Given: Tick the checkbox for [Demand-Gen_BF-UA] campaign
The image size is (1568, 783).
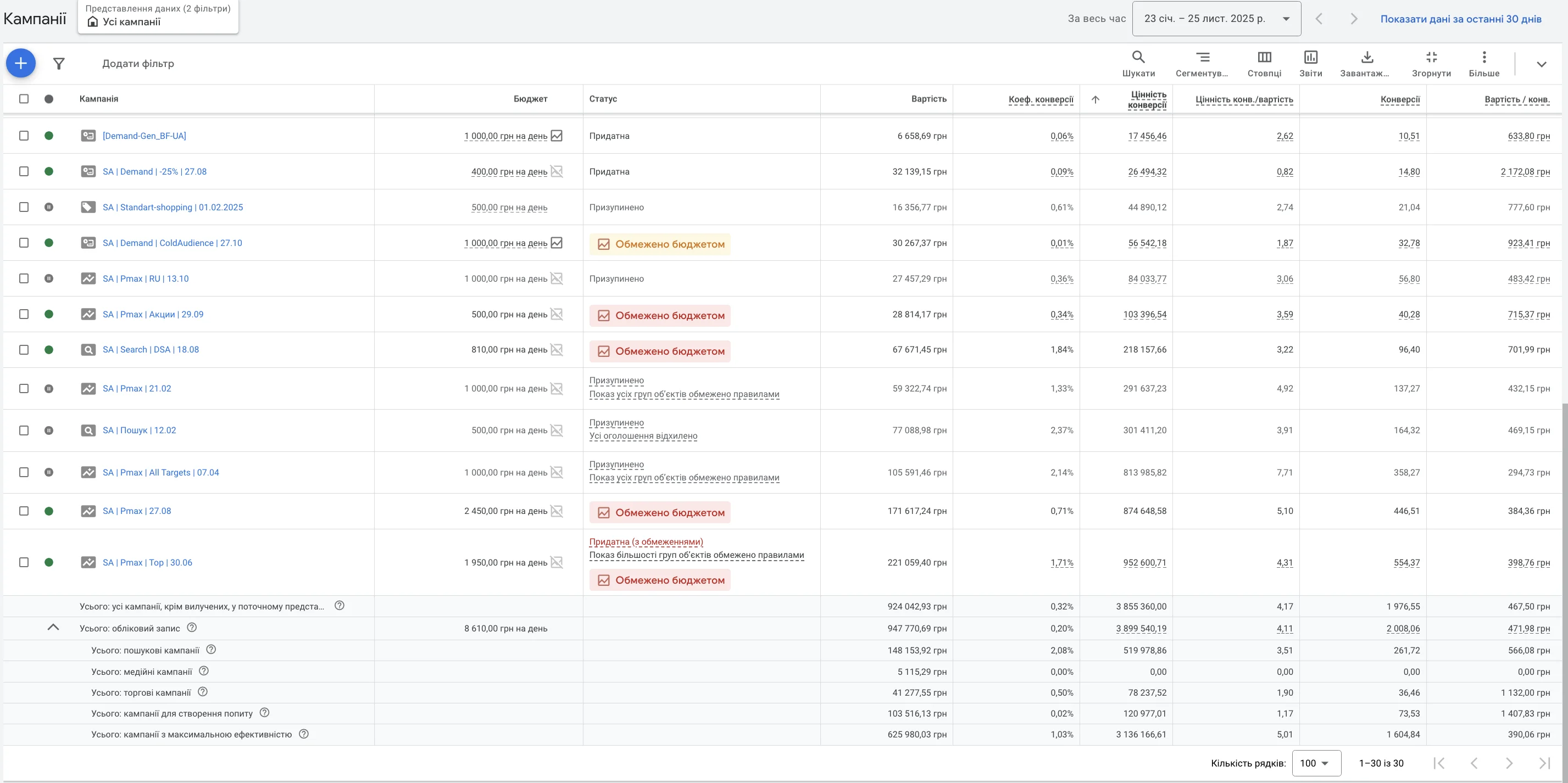Looking at the screenshot, I should (x=24, y=136).
